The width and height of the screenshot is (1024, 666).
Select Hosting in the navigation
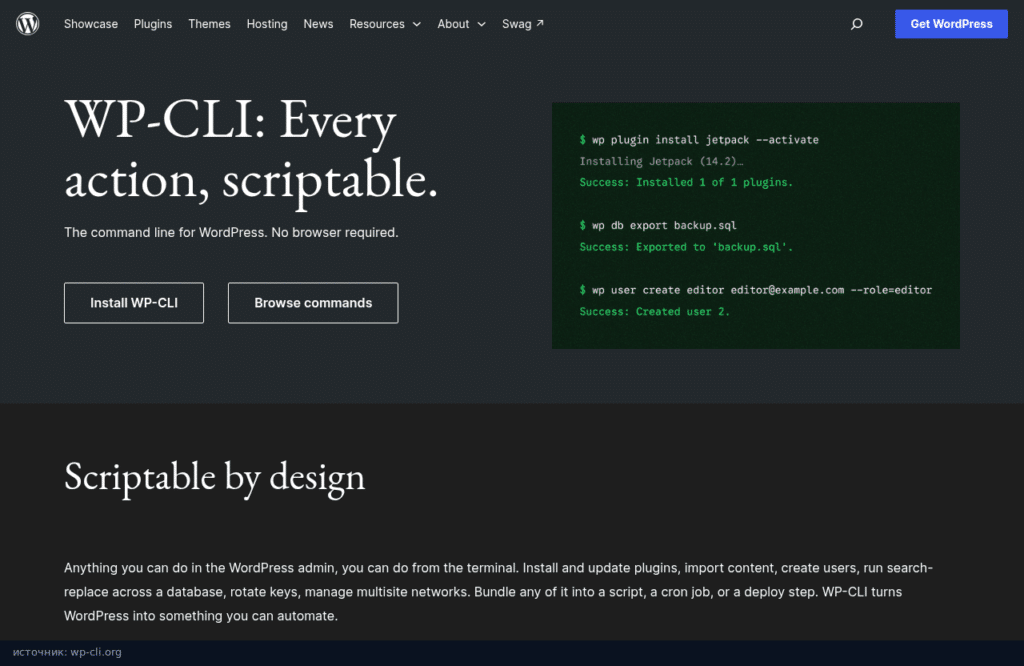point(266,24)
